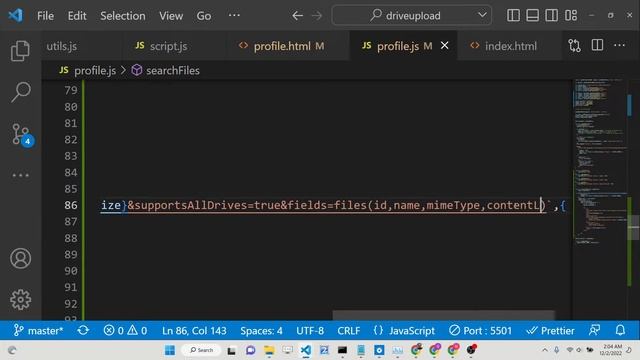Viewport: 640px width, 360px height.
Task: Open the Manage gear icon
Action: pyautogui.click(x=20, y=300)
